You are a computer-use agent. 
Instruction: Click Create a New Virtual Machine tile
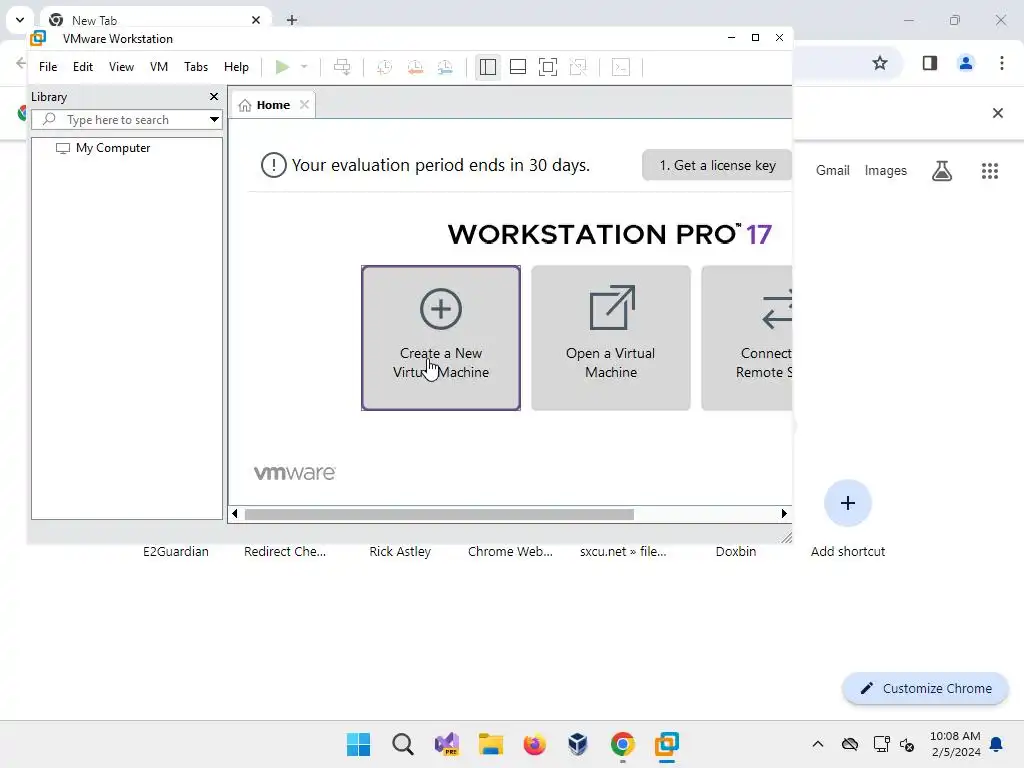tap(440, 338)
